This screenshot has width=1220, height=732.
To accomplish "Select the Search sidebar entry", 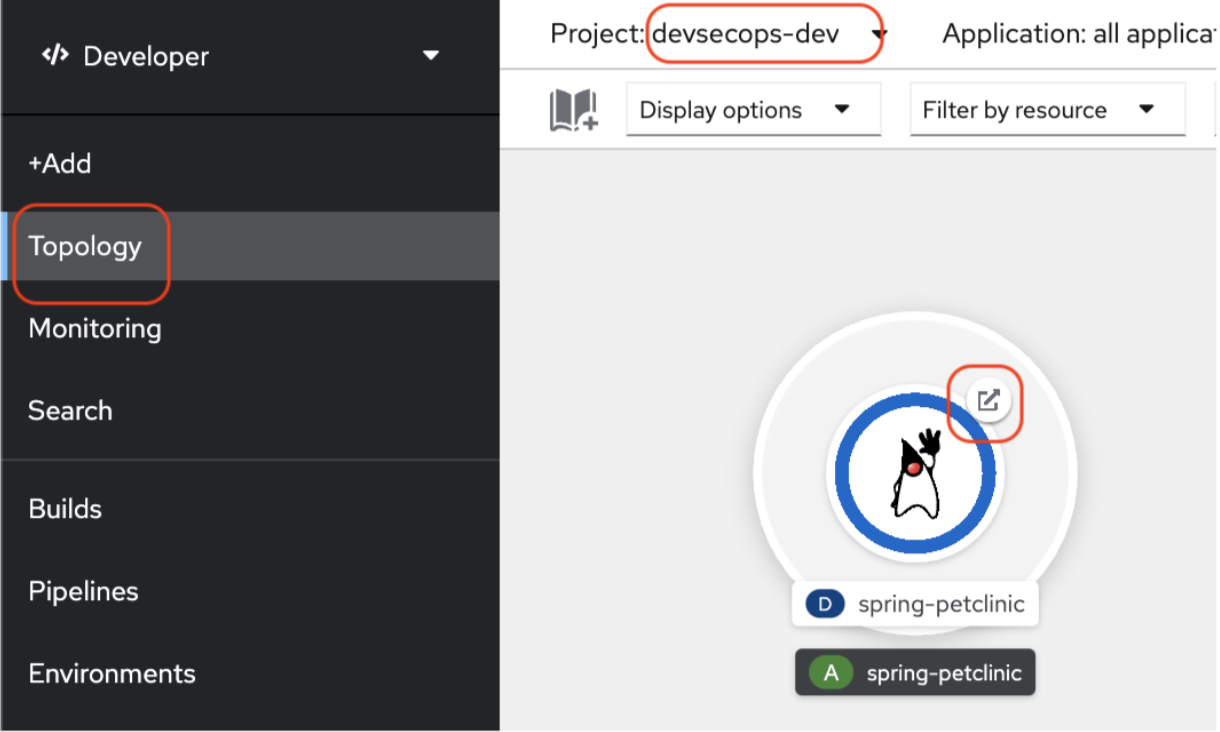I will [x=70, y=410].
